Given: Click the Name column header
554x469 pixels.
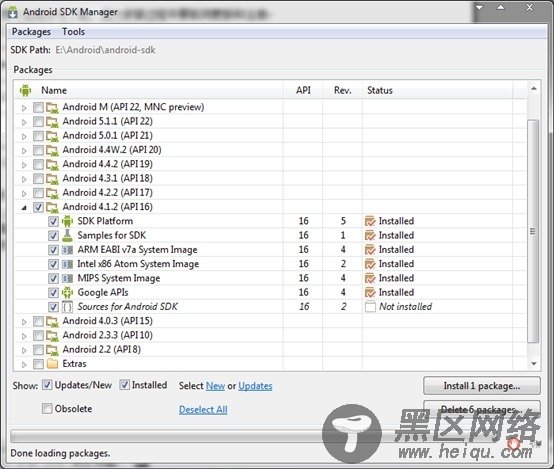Looking at the screenshot, I should pos(149,90).
